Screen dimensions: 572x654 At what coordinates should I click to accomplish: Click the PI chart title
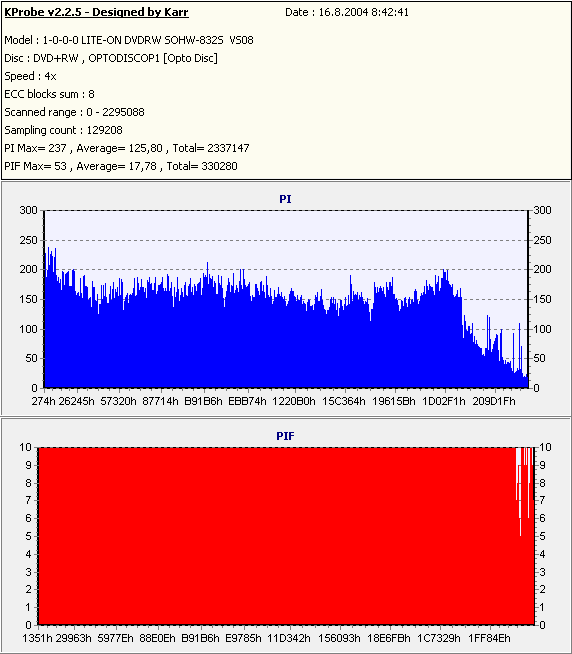click(x=285, y=199)
